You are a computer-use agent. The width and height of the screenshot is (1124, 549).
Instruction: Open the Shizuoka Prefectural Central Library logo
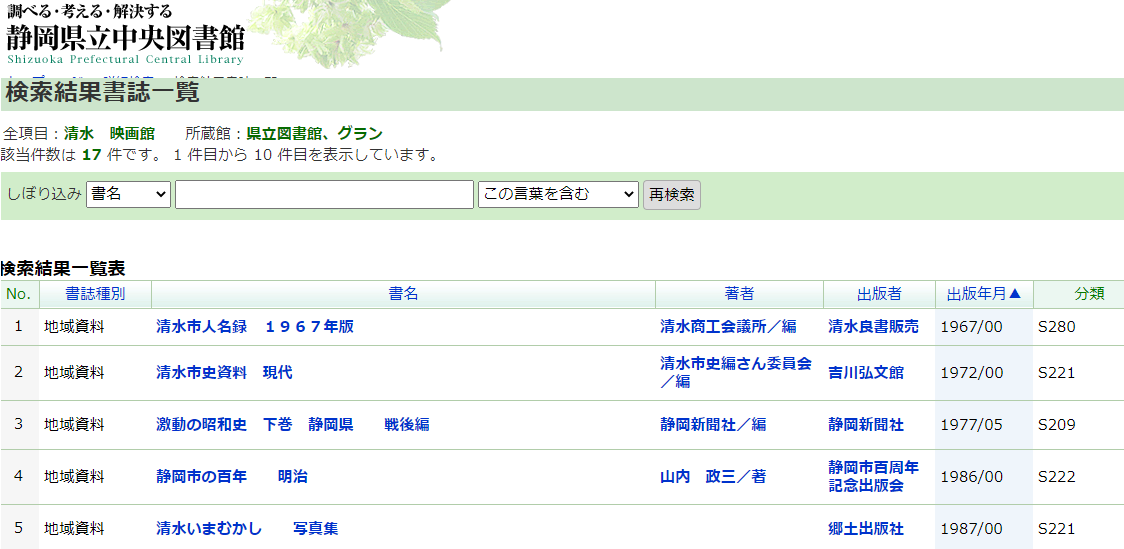click(125, 34)
